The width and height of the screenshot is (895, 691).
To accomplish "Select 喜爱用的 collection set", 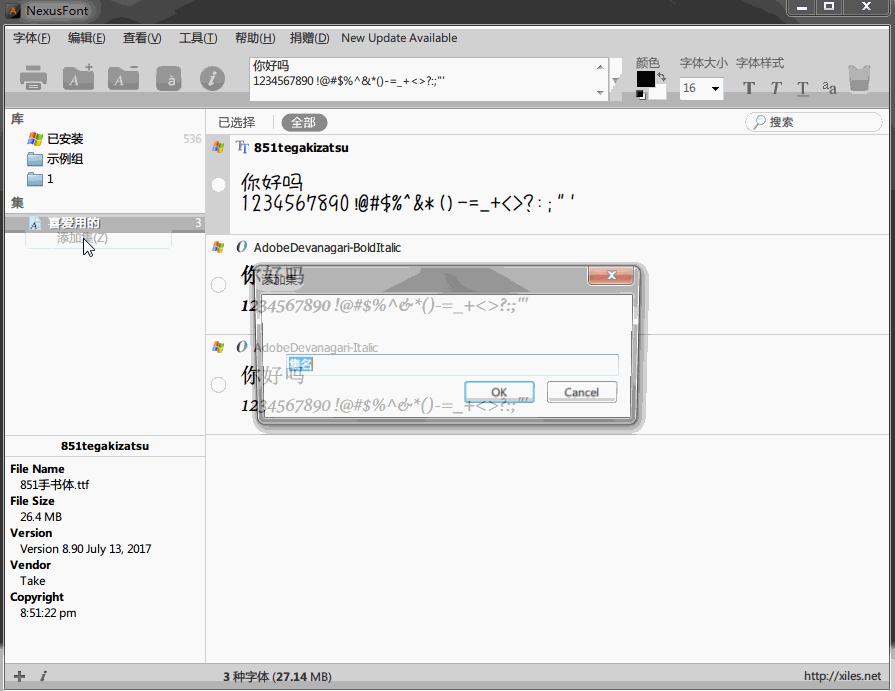I will pyautogui.click(x=104, y=223).
